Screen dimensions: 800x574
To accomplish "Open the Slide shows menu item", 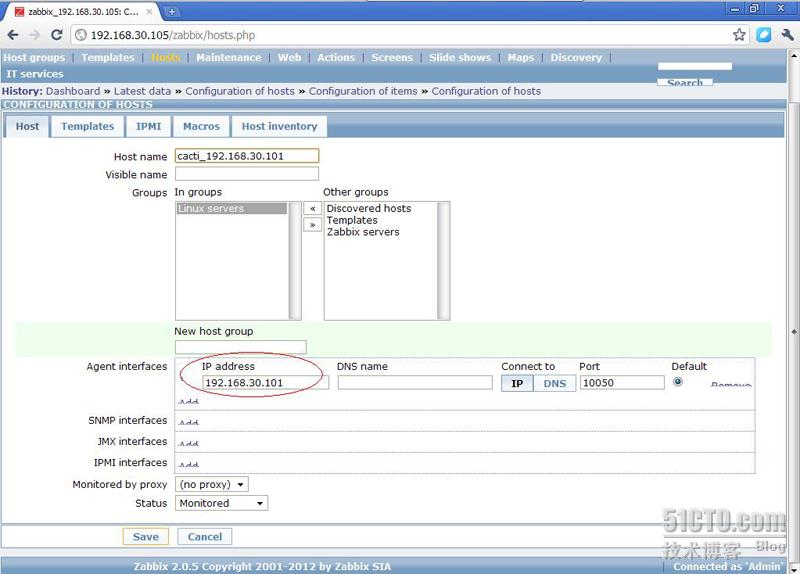I will click(x=460, y=58).
